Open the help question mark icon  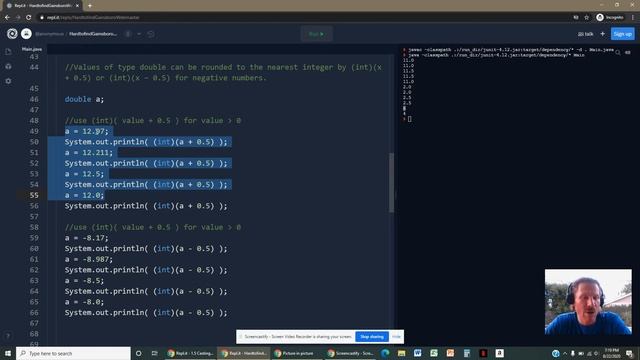coord(8,336)
